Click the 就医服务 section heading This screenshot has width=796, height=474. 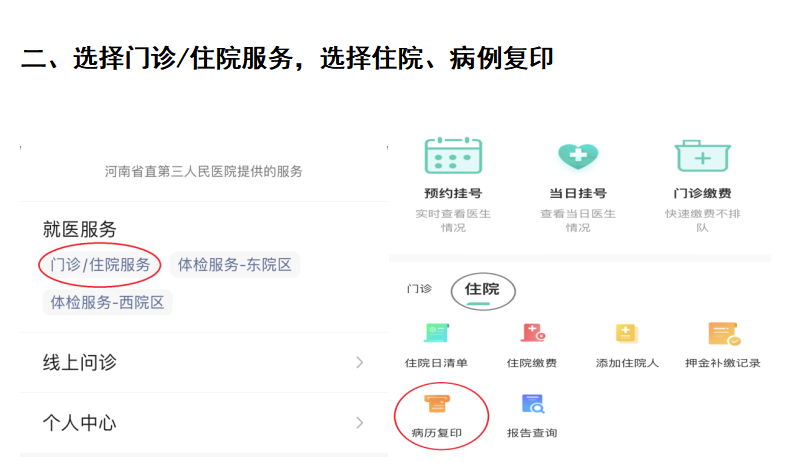point(80,229)
